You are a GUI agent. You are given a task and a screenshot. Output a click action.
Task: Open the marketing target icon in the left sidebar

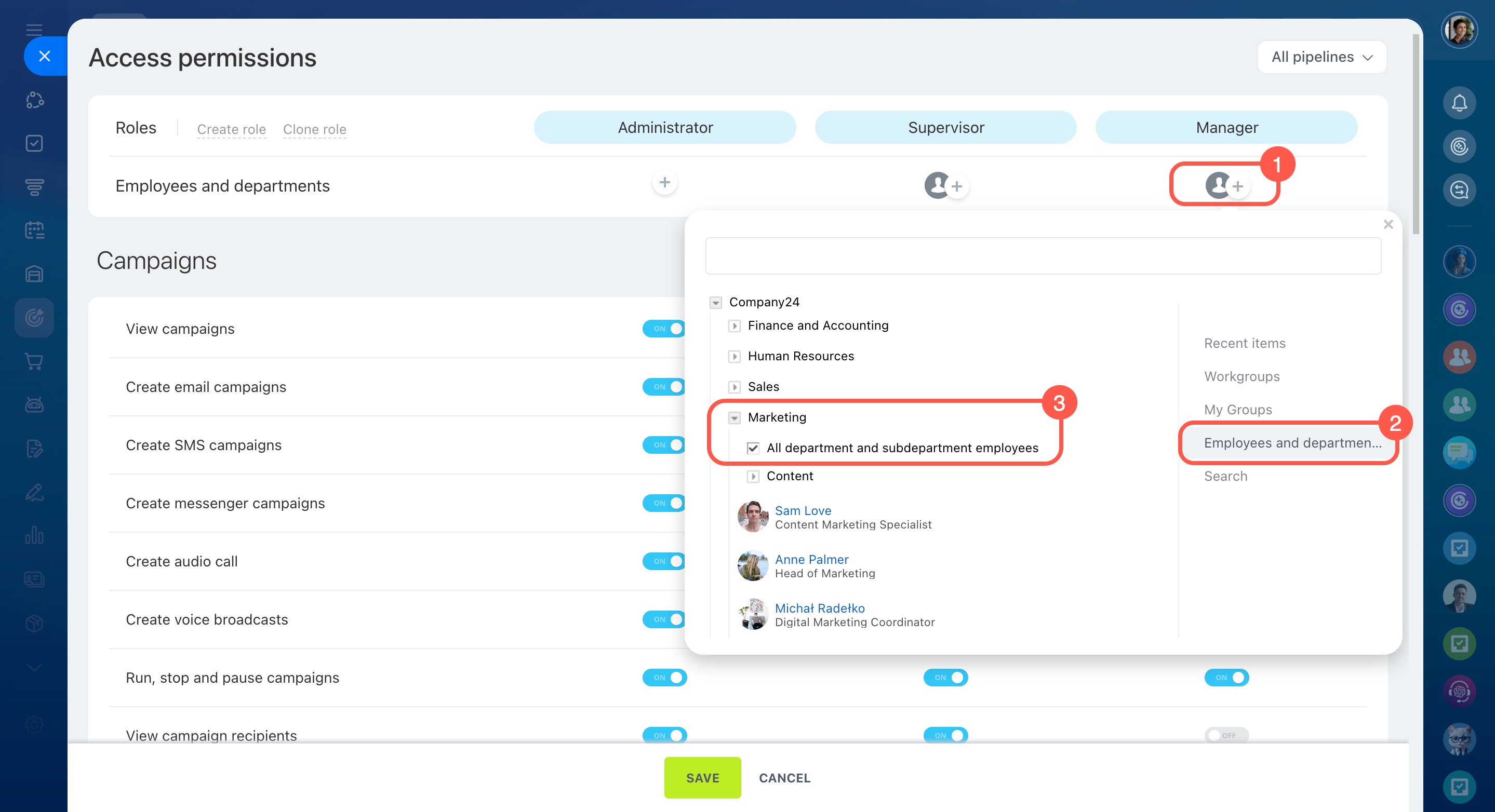[34, 317]
